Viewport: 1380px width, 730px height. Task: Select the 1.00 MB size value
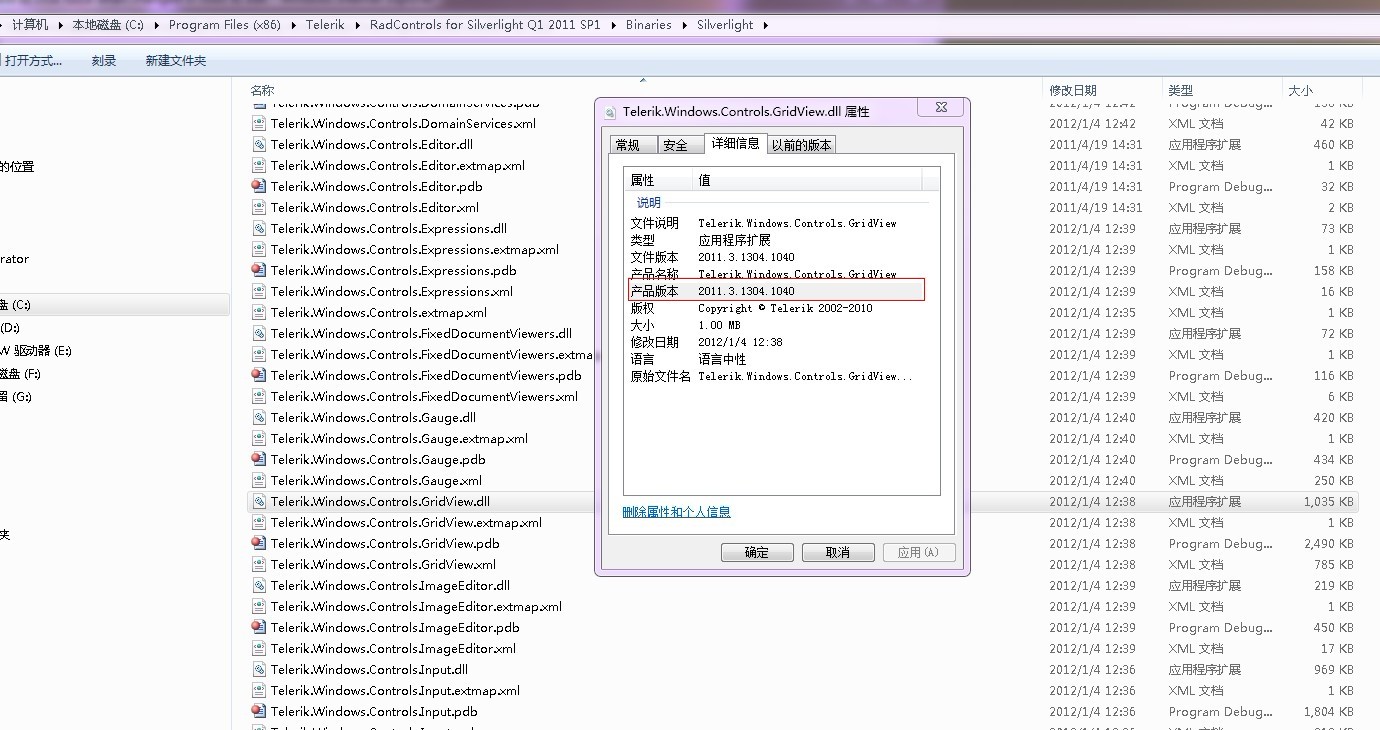pyautogui.click(x=719, y=325)
